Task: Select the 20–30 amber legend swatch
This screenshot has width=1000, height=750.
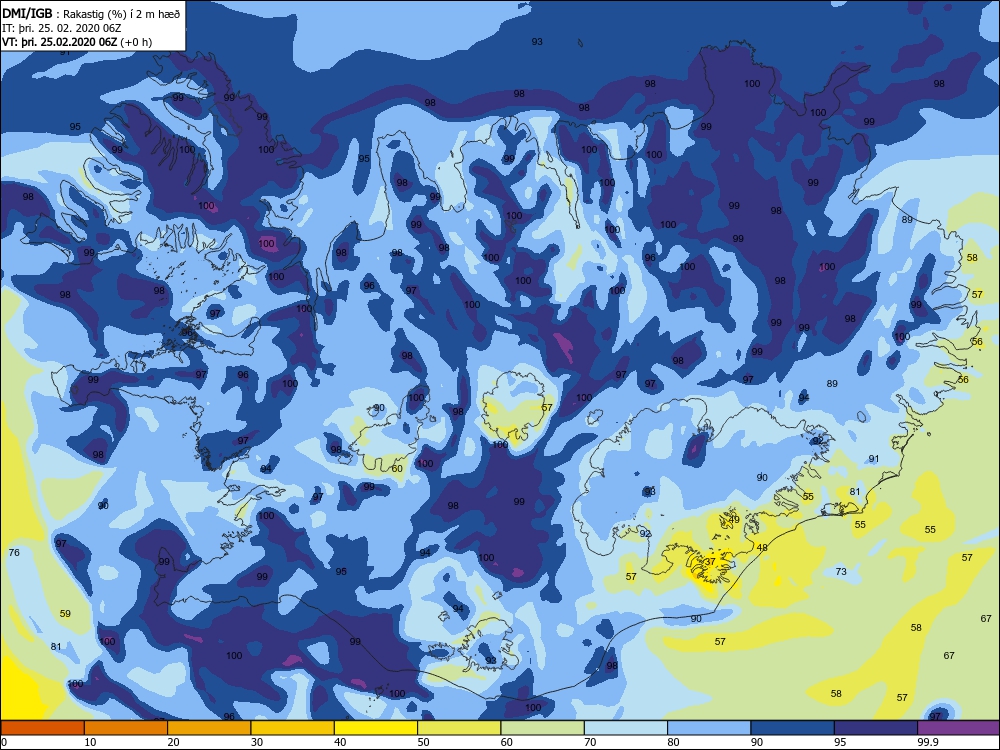Action: 209,728
